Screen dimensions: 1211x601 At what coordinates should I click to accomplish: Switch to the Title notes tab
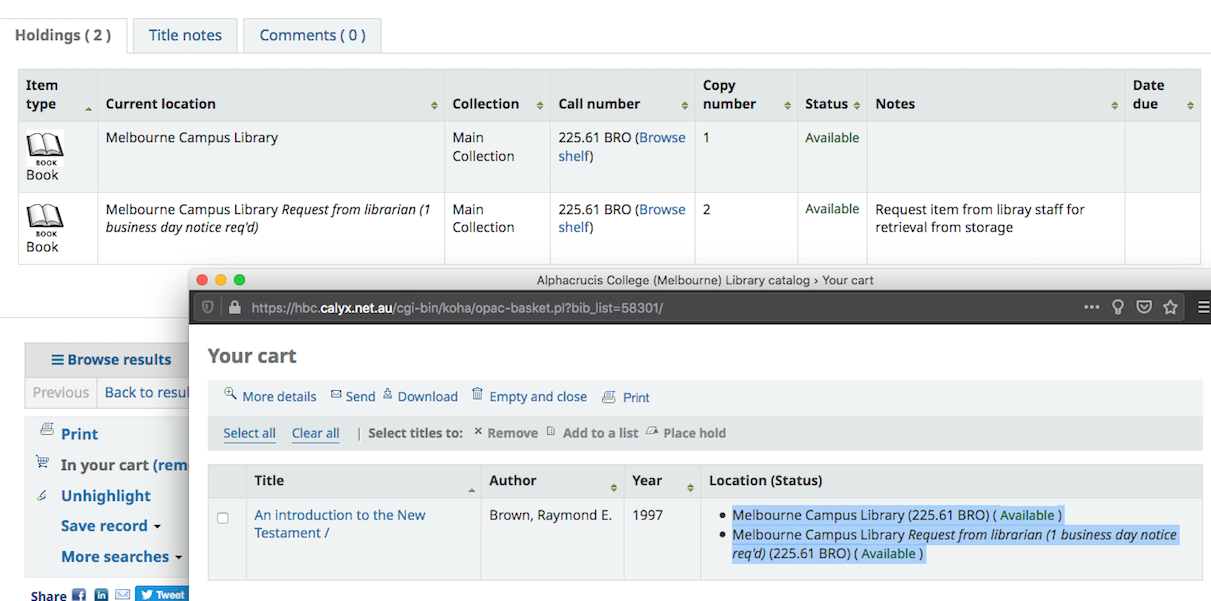click(185, 35)
